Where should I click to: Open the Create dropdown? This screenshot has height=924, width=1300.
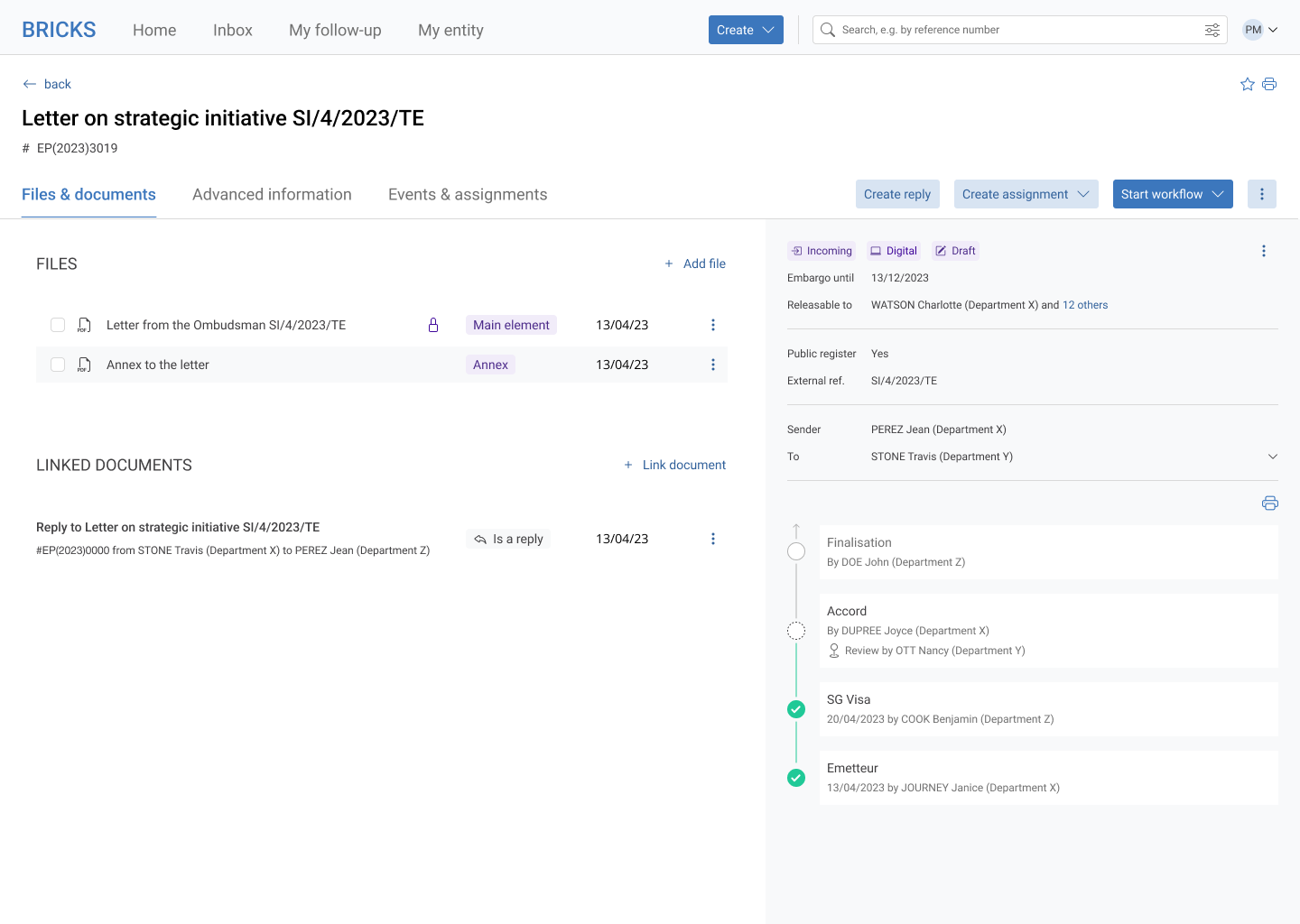point(746,30)
